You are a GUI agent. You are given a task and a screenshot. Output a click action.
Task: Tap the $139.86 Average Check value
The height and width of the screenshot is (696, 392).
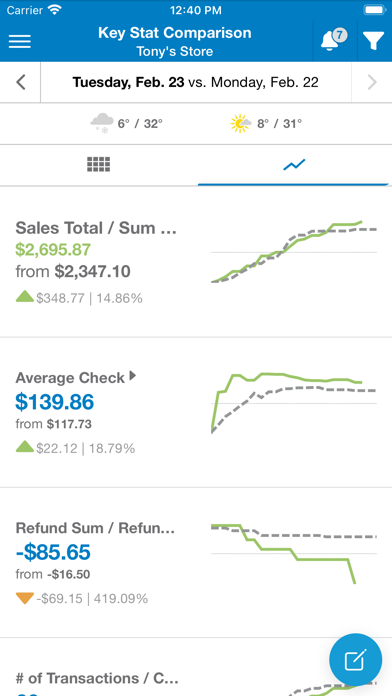coord(55,402)
